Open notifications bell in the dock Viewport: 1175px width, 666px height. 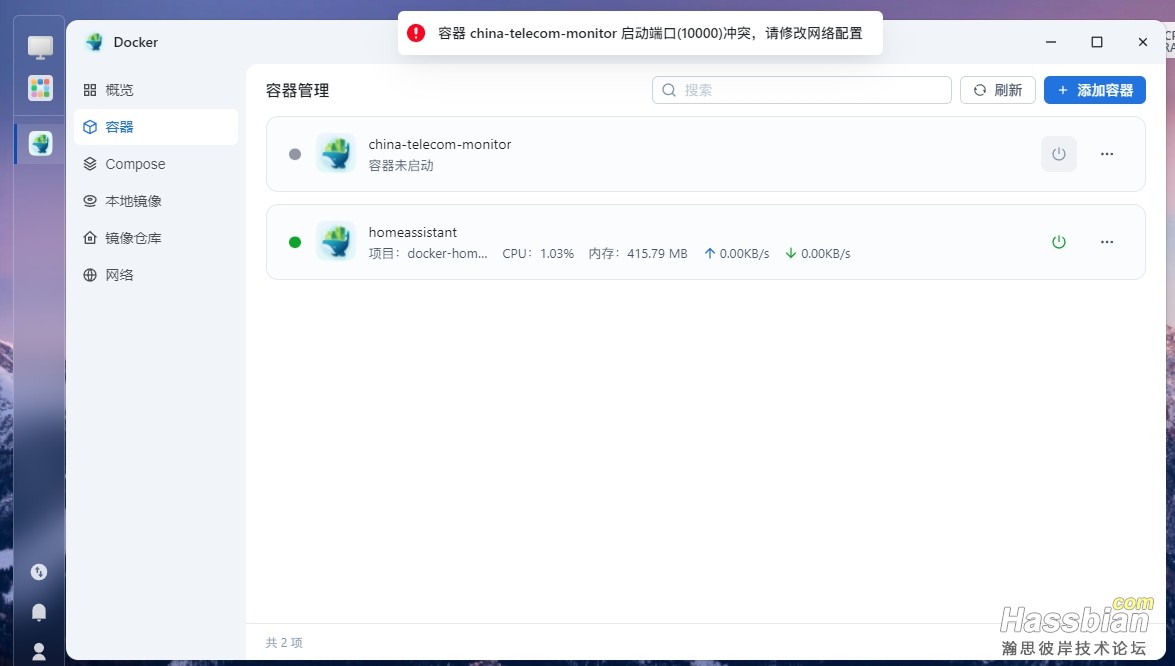39,613
